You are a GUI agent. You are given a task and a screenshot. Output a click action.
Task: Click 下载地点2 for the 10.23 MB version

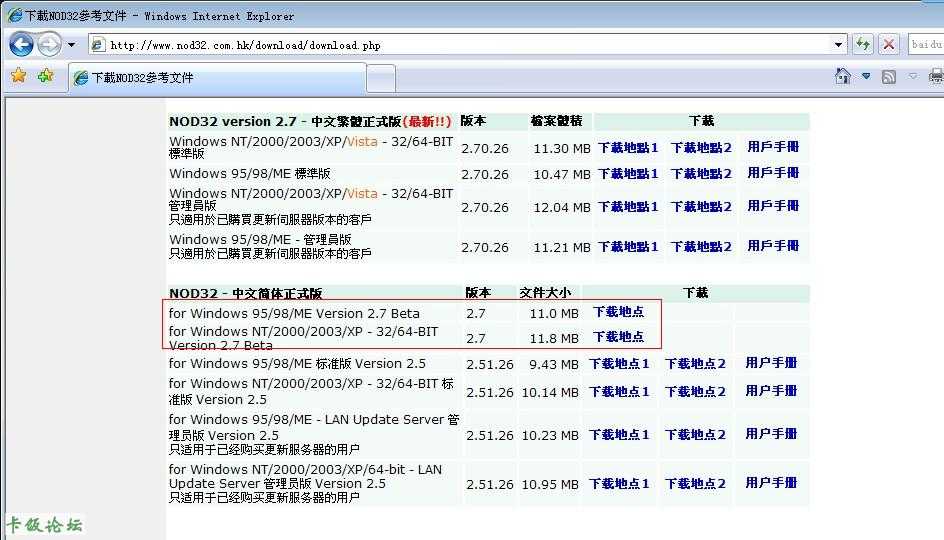coord(695,435)
